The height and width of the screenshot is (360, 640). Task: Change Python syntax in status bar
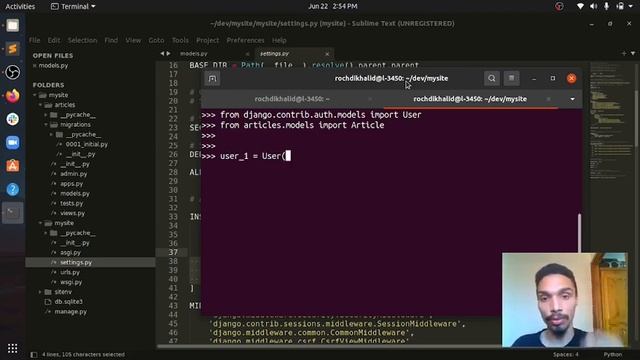pyautogui.click(x=613, y=354)
